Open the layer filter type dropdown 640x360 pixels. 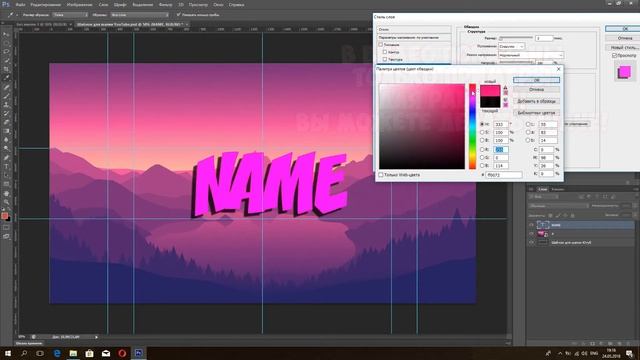[x=544, y=197]
